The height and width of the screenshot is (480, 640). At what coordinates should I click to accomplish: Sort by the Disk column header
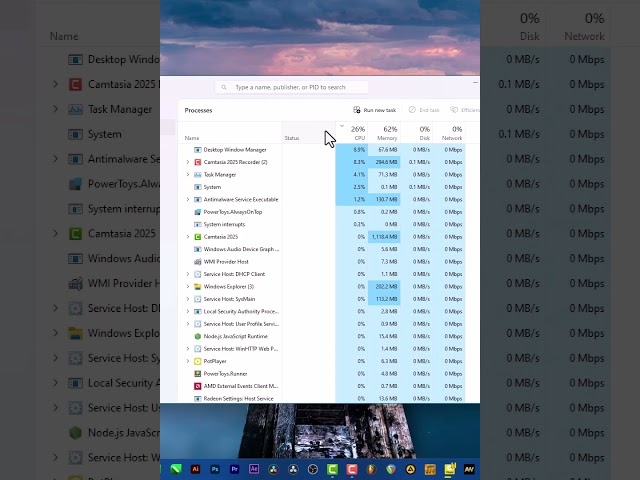tap(416, 133)
